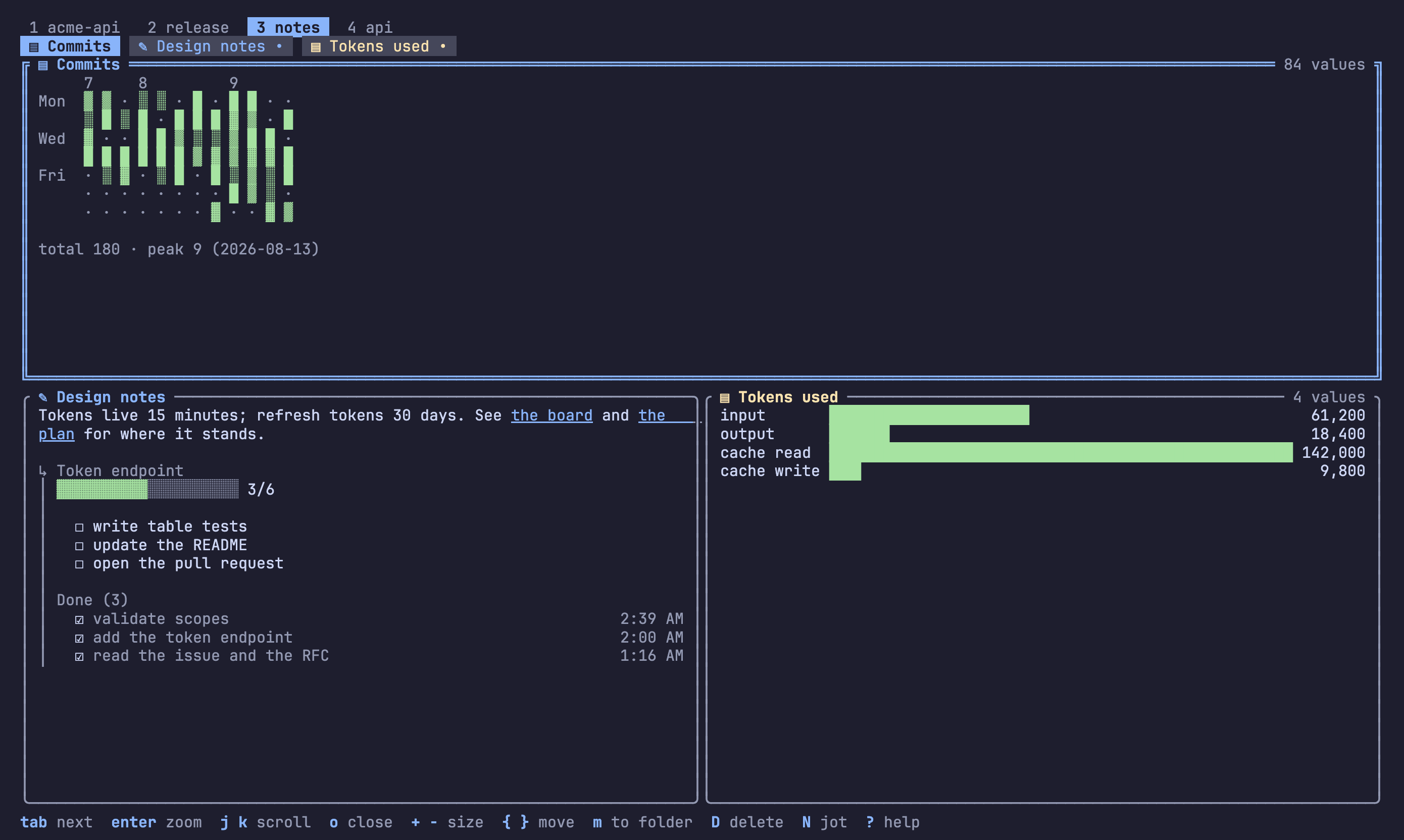This screenshot has width=1404, height=840.
Task: Click the '? help' footer hint
Action: [x=893, y=822]
